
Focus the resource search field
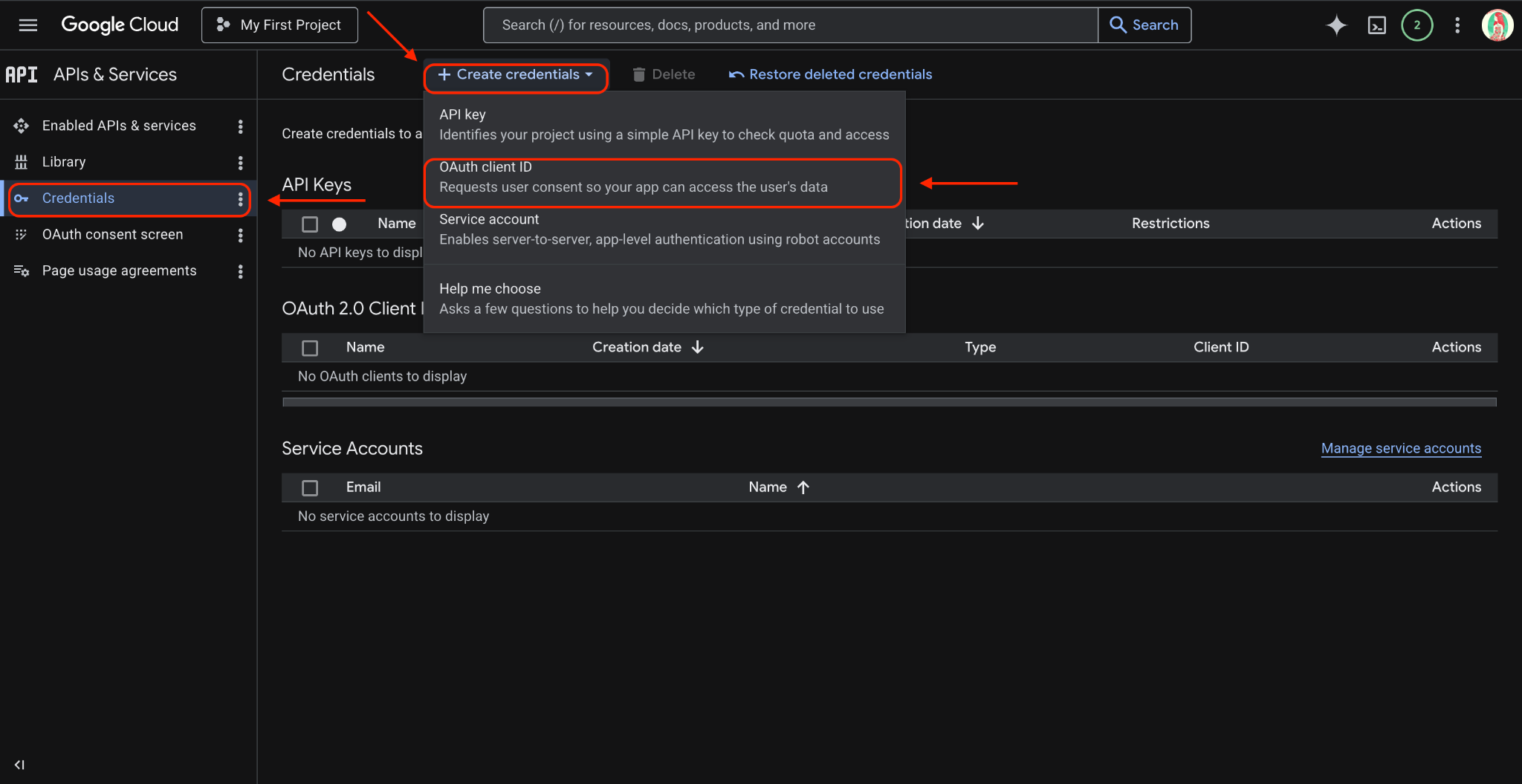pos(791,25)
